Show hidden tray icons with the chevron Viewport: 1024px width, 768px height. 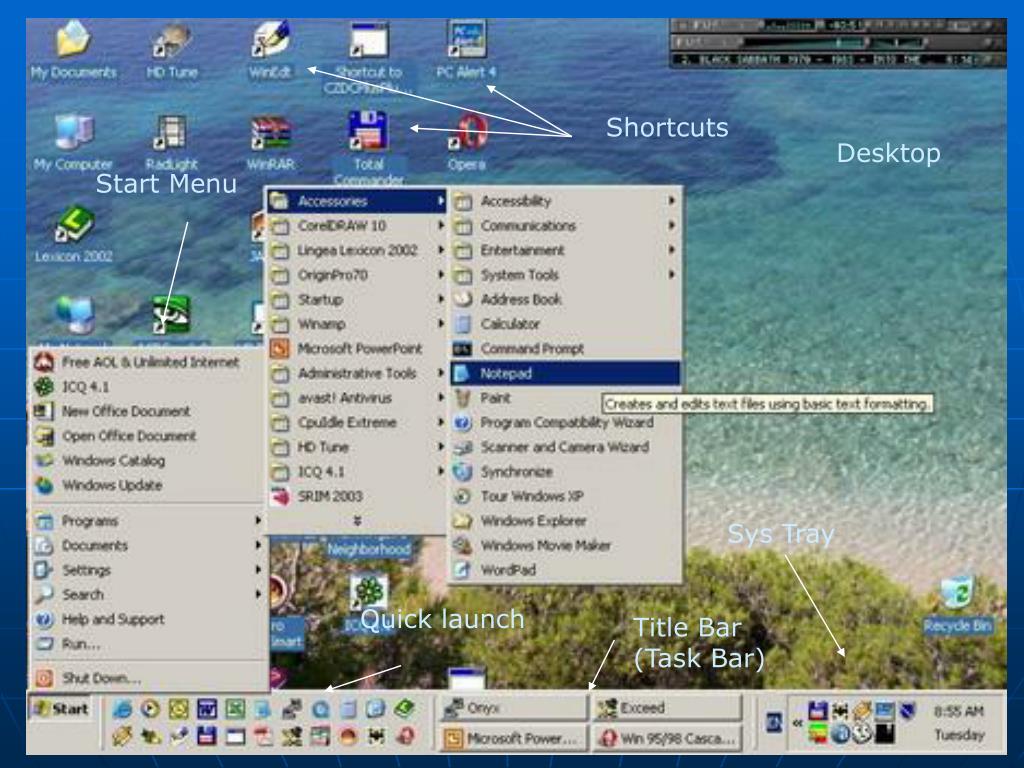pos(797,723)
